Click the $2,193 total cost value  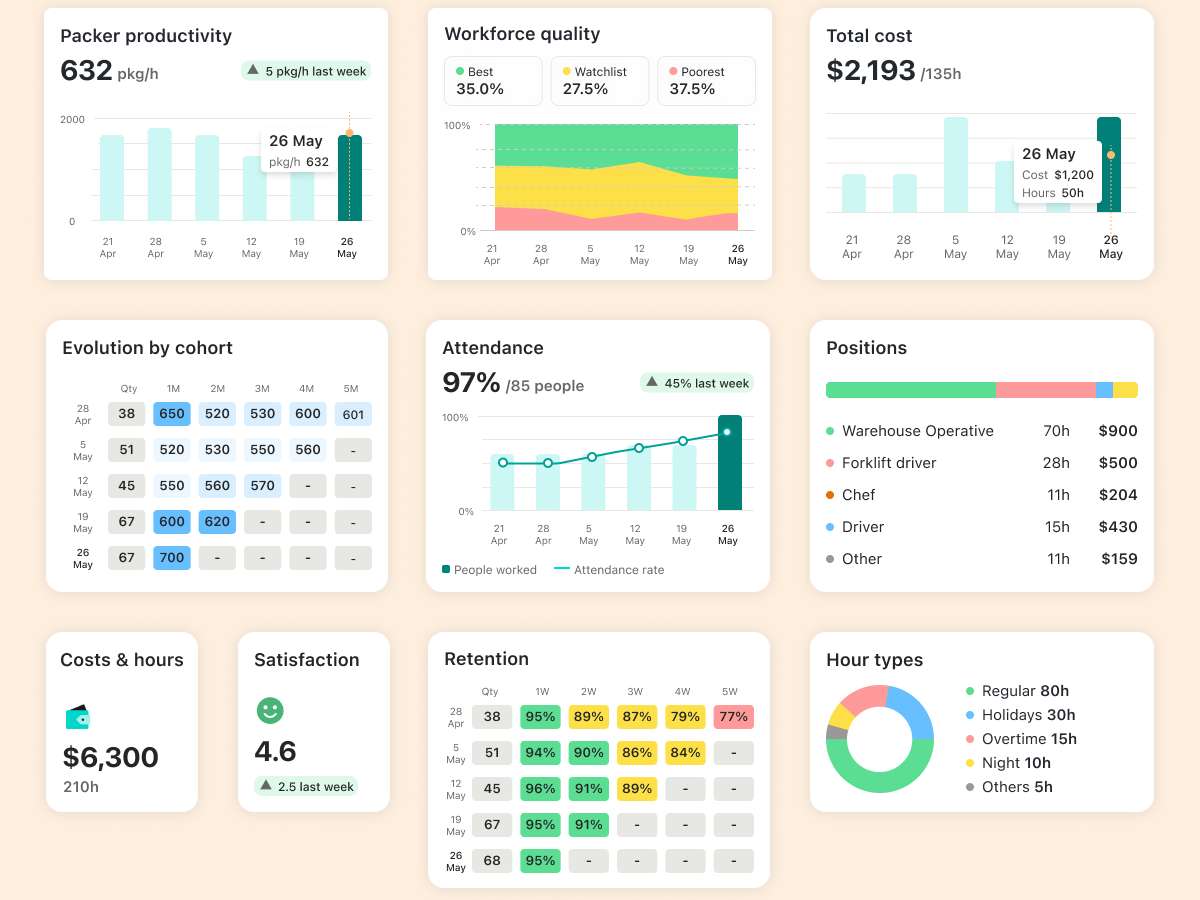871,70
